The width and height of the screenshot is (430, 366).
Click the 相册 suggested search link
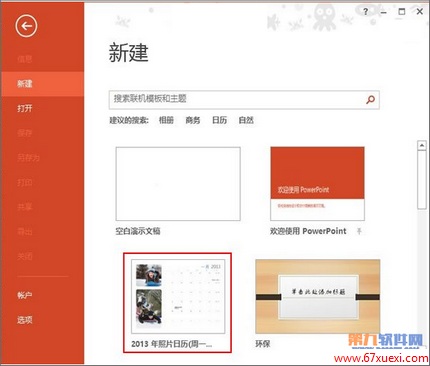tap(166, 120)
